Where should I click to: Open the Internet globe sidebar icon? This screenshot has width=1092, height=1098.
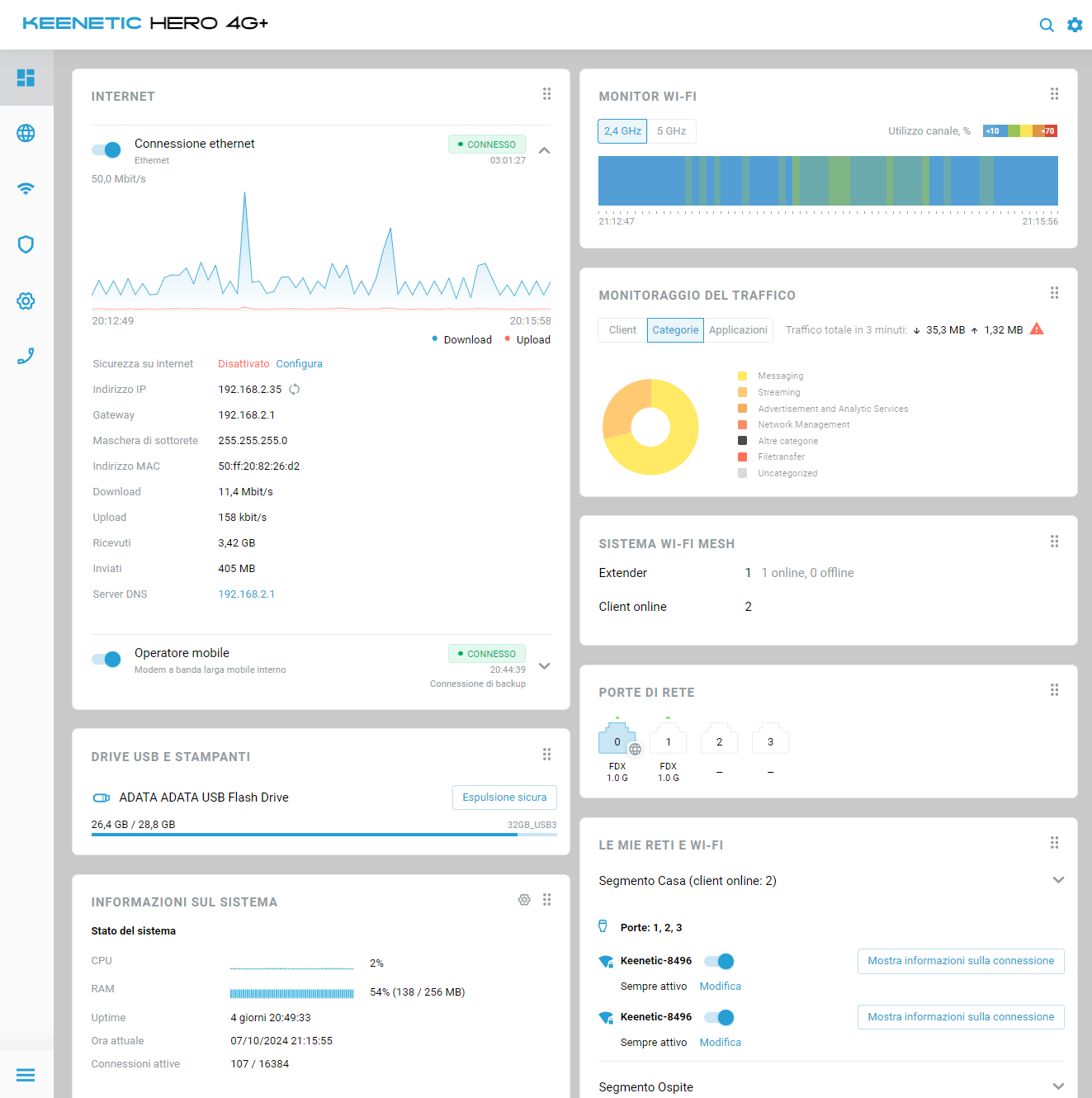tap(26, 133)
